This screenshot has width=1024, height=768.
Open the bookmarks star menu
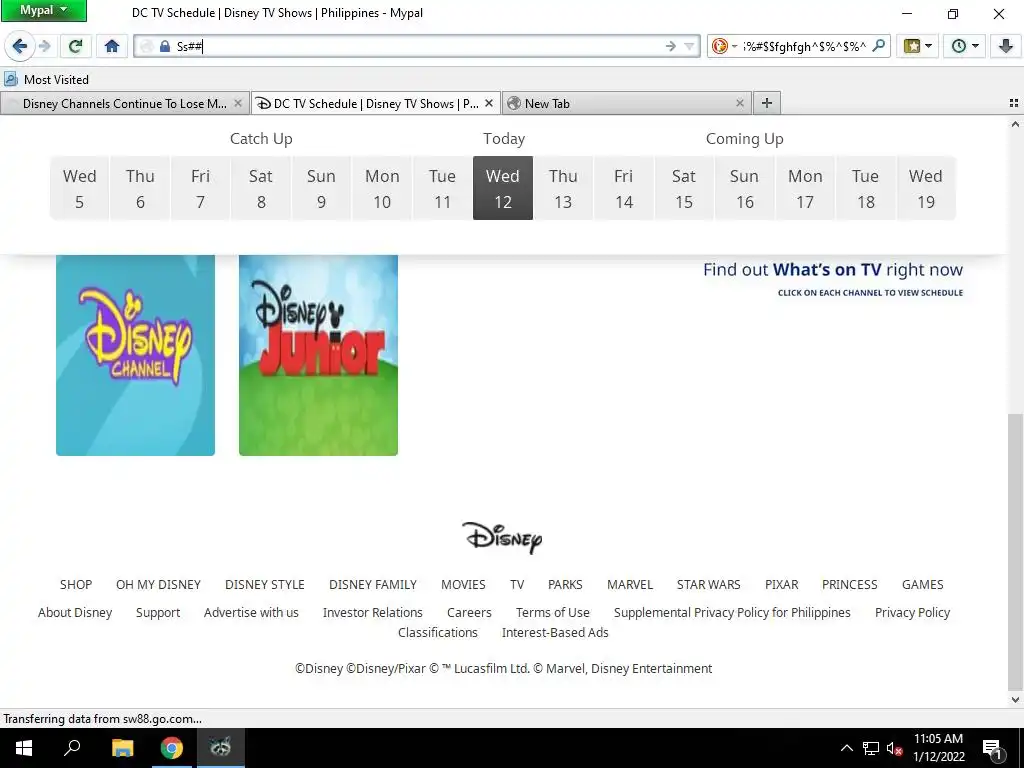(918, 46)
